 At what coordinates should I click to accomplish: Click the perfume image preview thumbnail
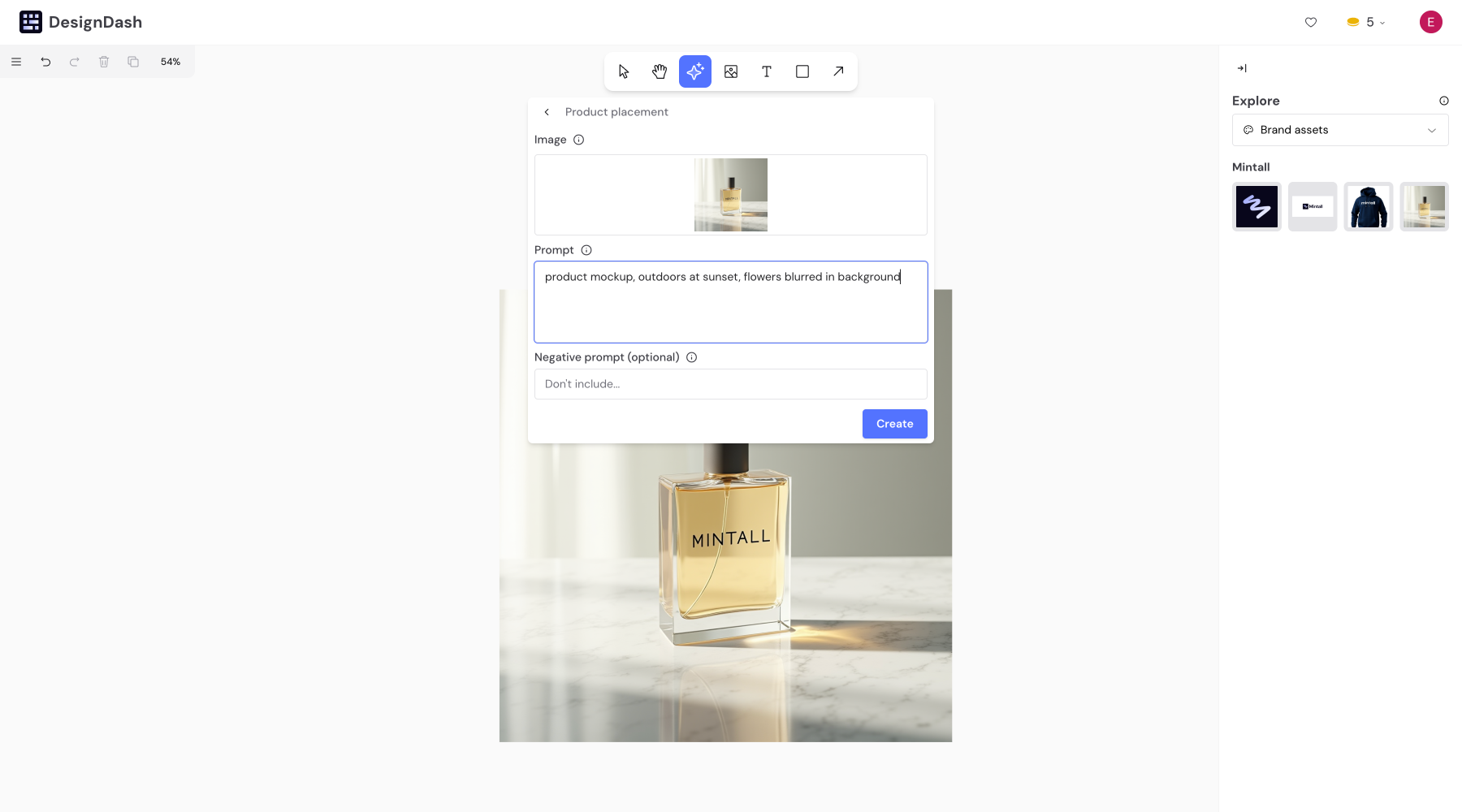pyautogui.click(x=731, y=195)
